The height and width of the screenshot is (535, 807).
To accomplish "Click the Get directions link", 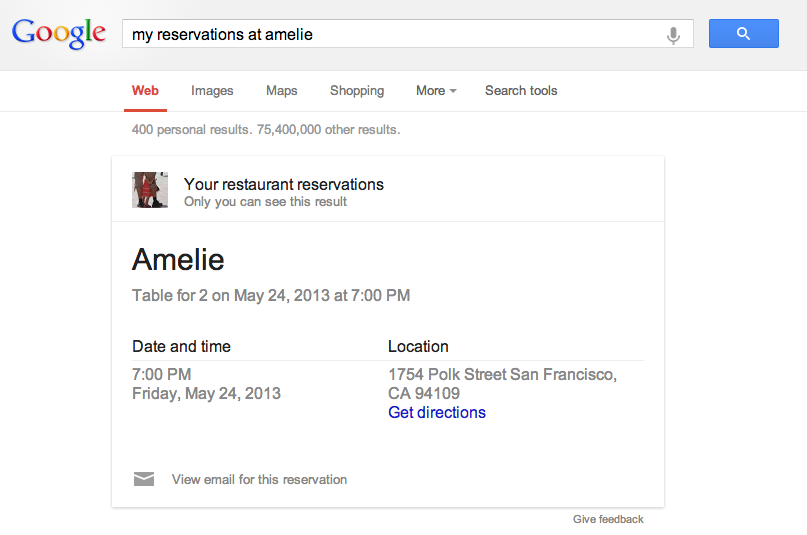I will pos(436,412).
